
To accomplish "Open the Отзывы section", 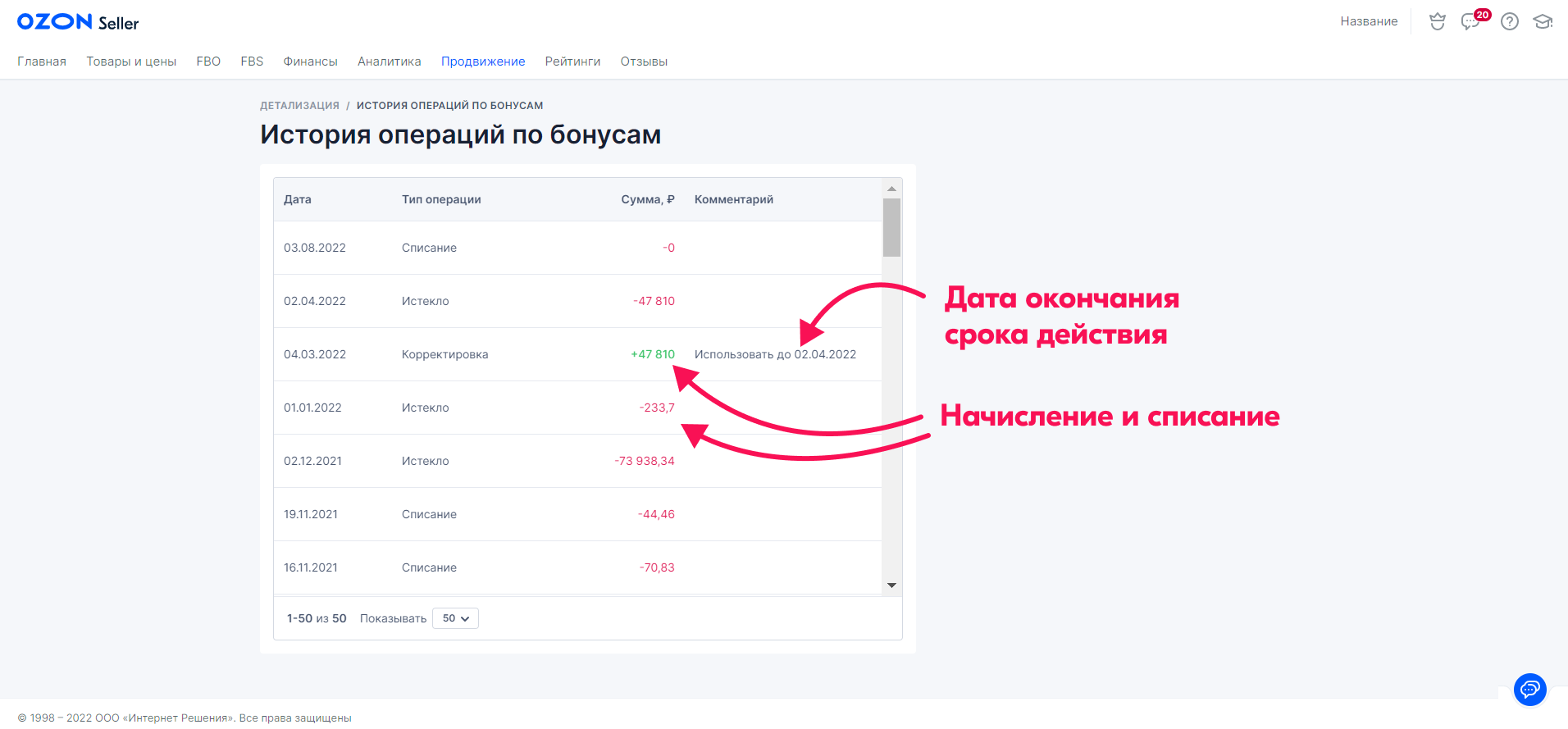I will 644,62.
